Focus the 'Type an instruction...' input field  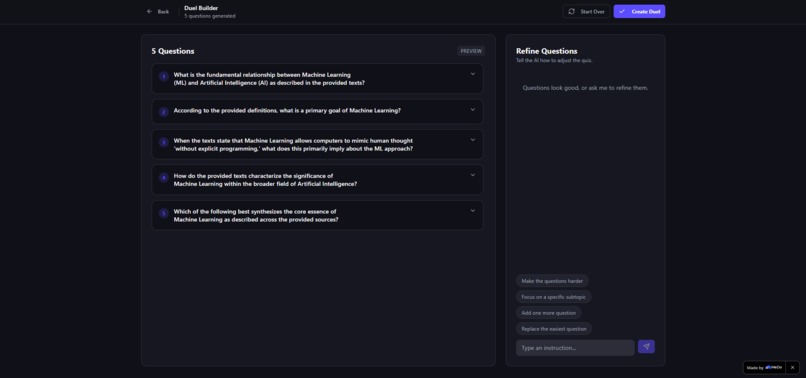pos(575,348)
